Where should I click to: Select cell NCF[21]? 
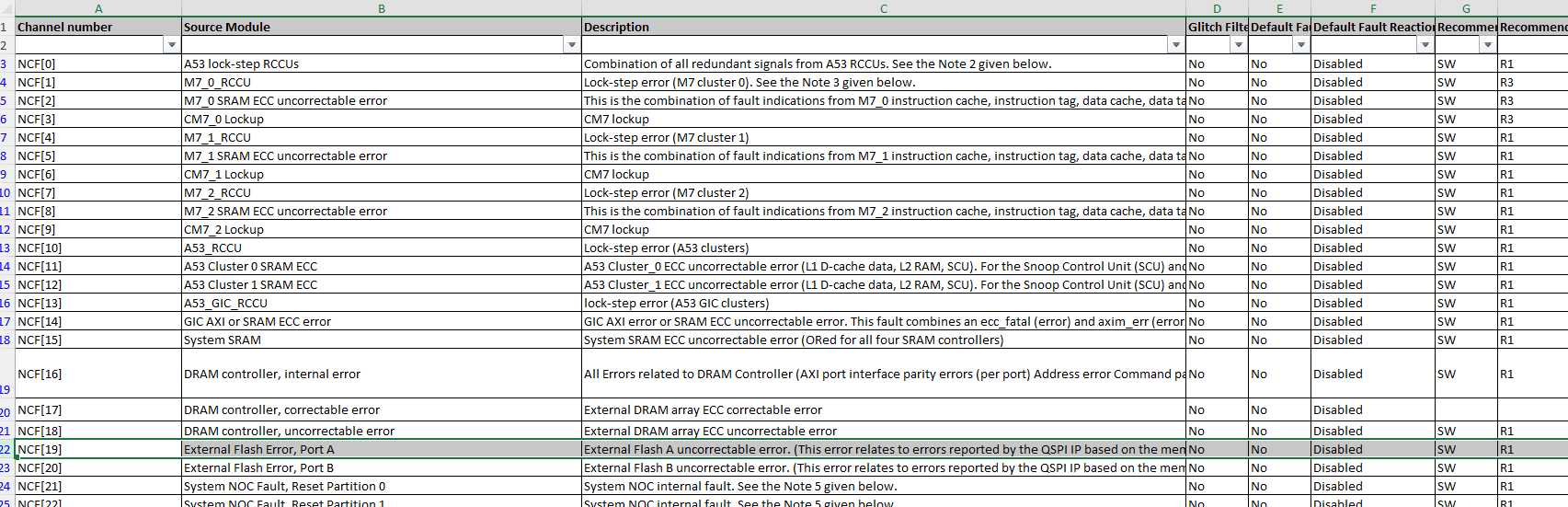coord(98,486)
